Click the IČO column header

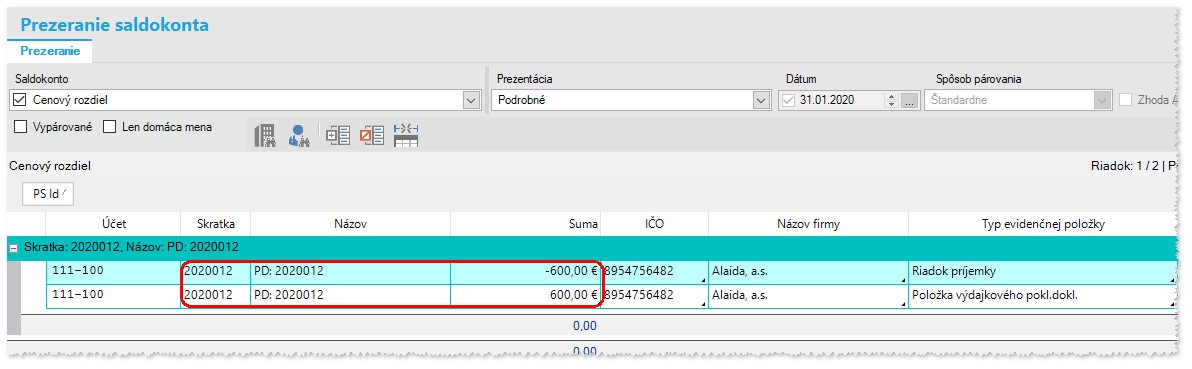tap(655, 224)
